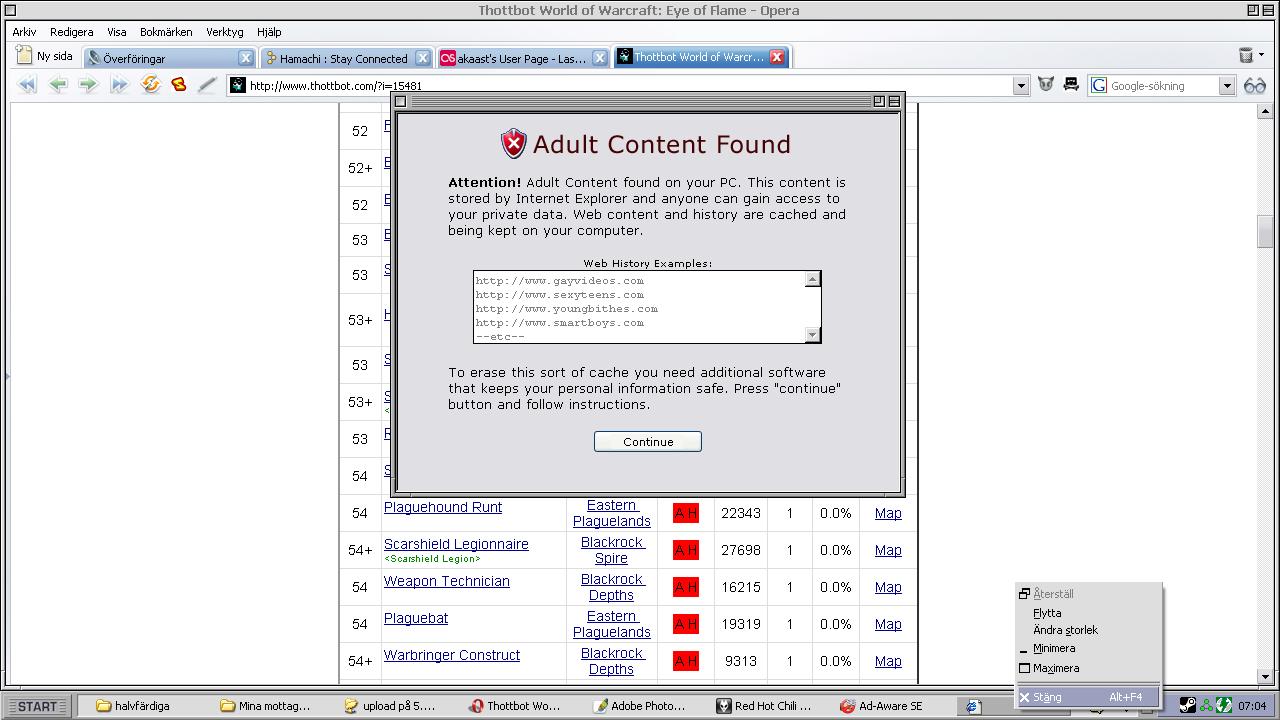Click the red A H icon in Plaguebat row
This screenshot has height=720, width=1280.
pos(685,624)
